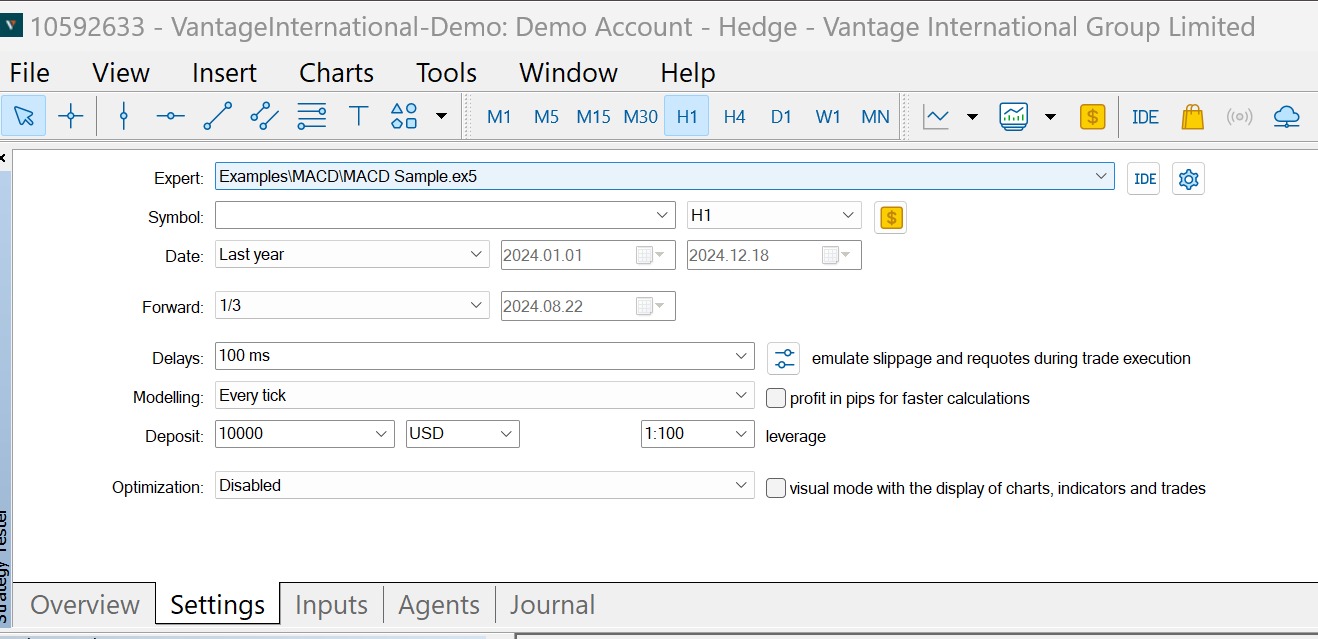Expand the leverage 1:100 dropdown
1318x639 pixels.
point(741,434)
